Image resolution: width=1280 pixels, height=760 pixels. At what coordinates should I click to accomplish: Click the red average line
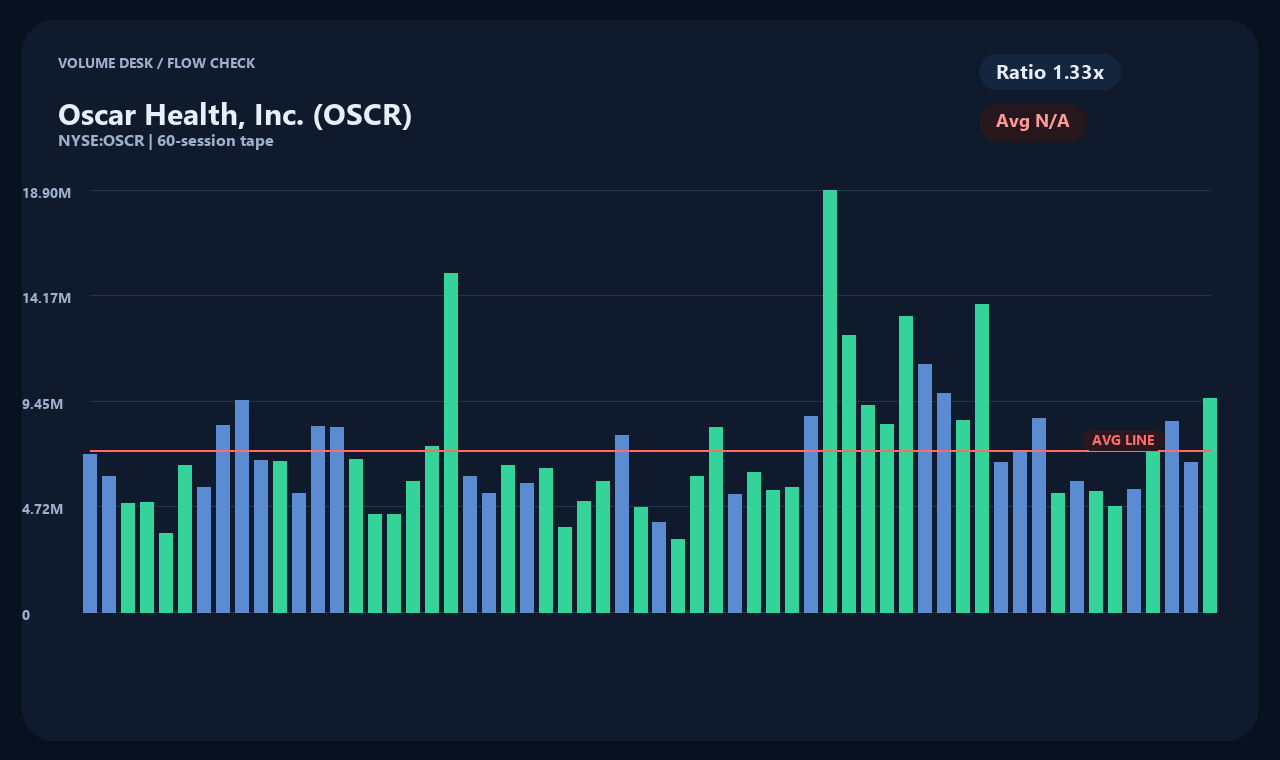point(650,451)
